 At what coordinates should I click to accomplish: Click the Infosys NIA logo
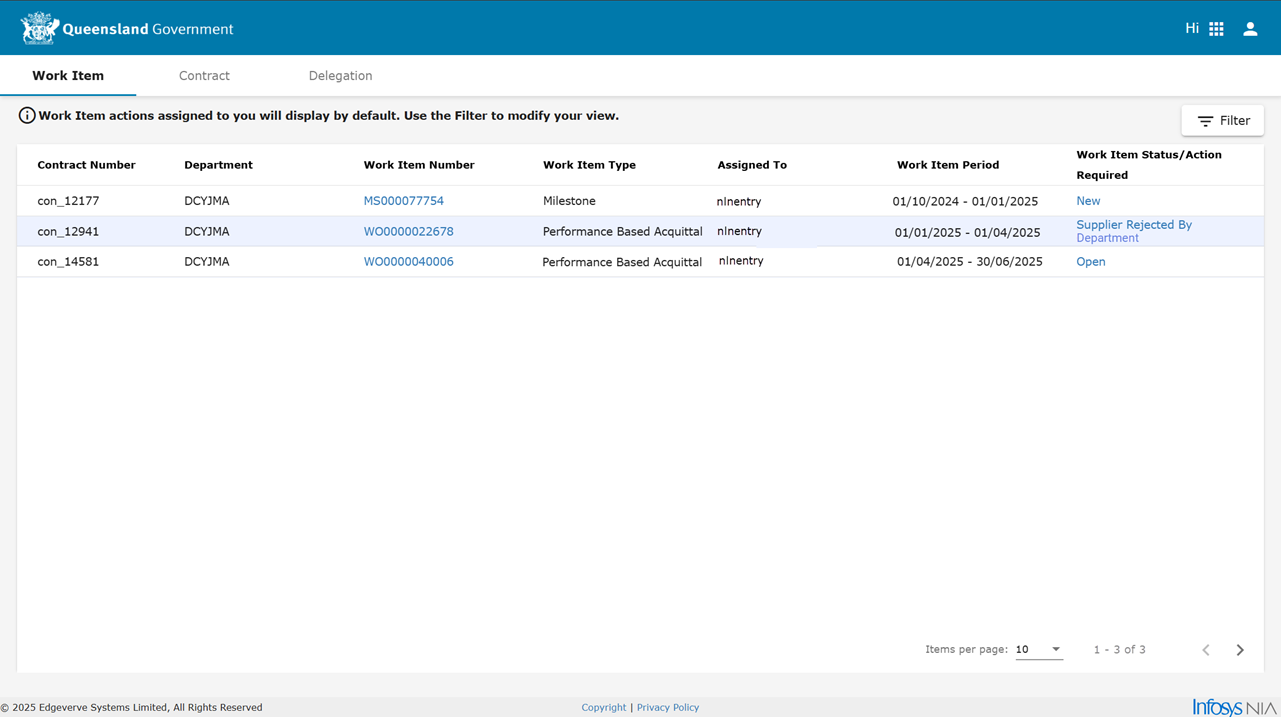1234,707
